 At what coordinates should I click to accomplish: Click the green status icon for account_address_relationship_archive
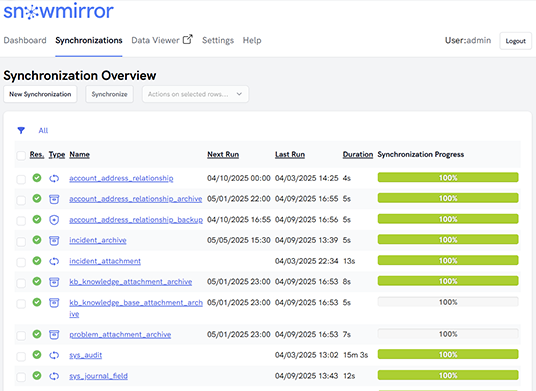pos(37,198)
